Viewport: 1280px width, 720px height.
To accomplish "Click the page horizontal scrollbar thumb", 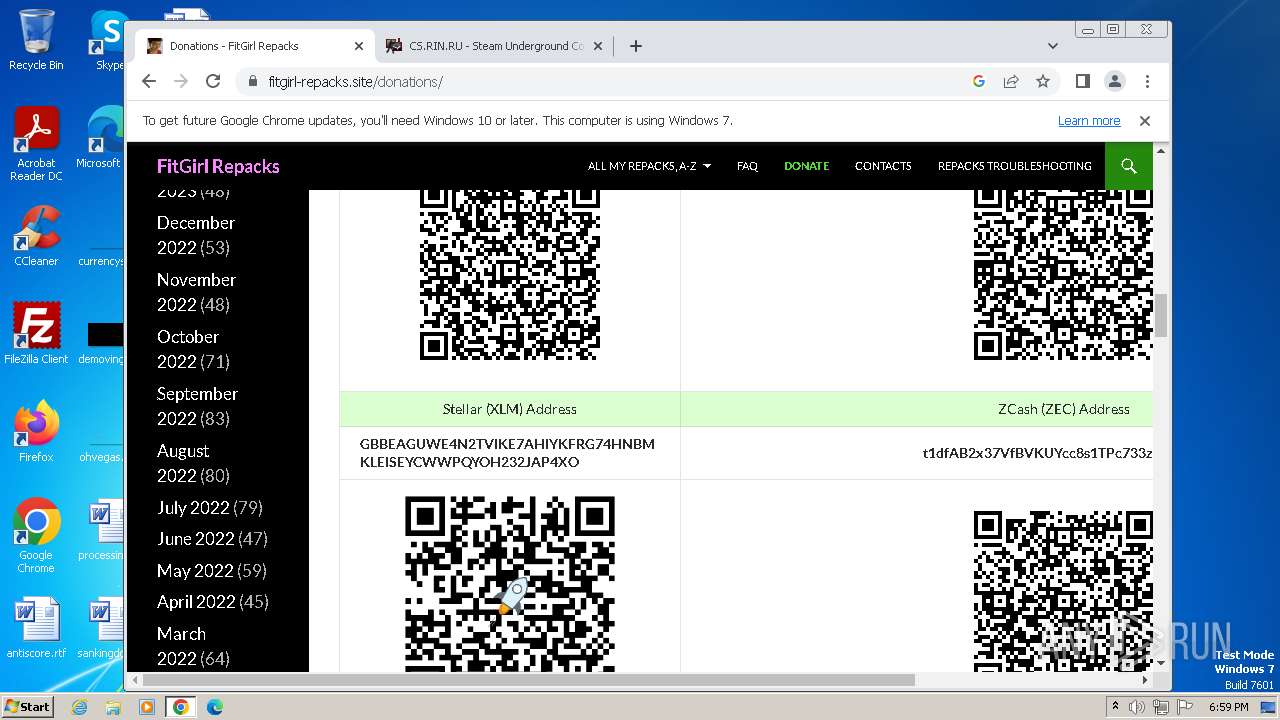I will (529, 680).
